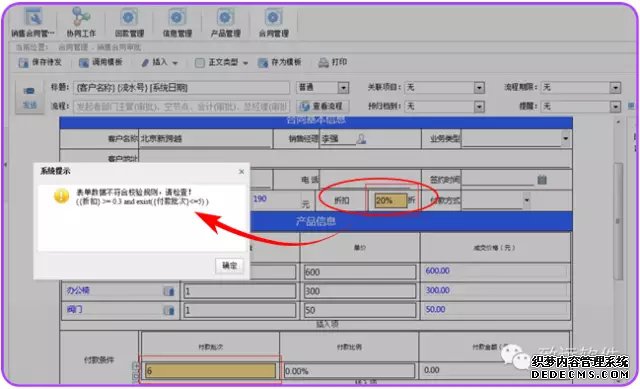Close the 系统提示 dialog with X
Image resolution: width=640 pixels, height=389 pixels.
pyautogui.click(x=241, y=171)
